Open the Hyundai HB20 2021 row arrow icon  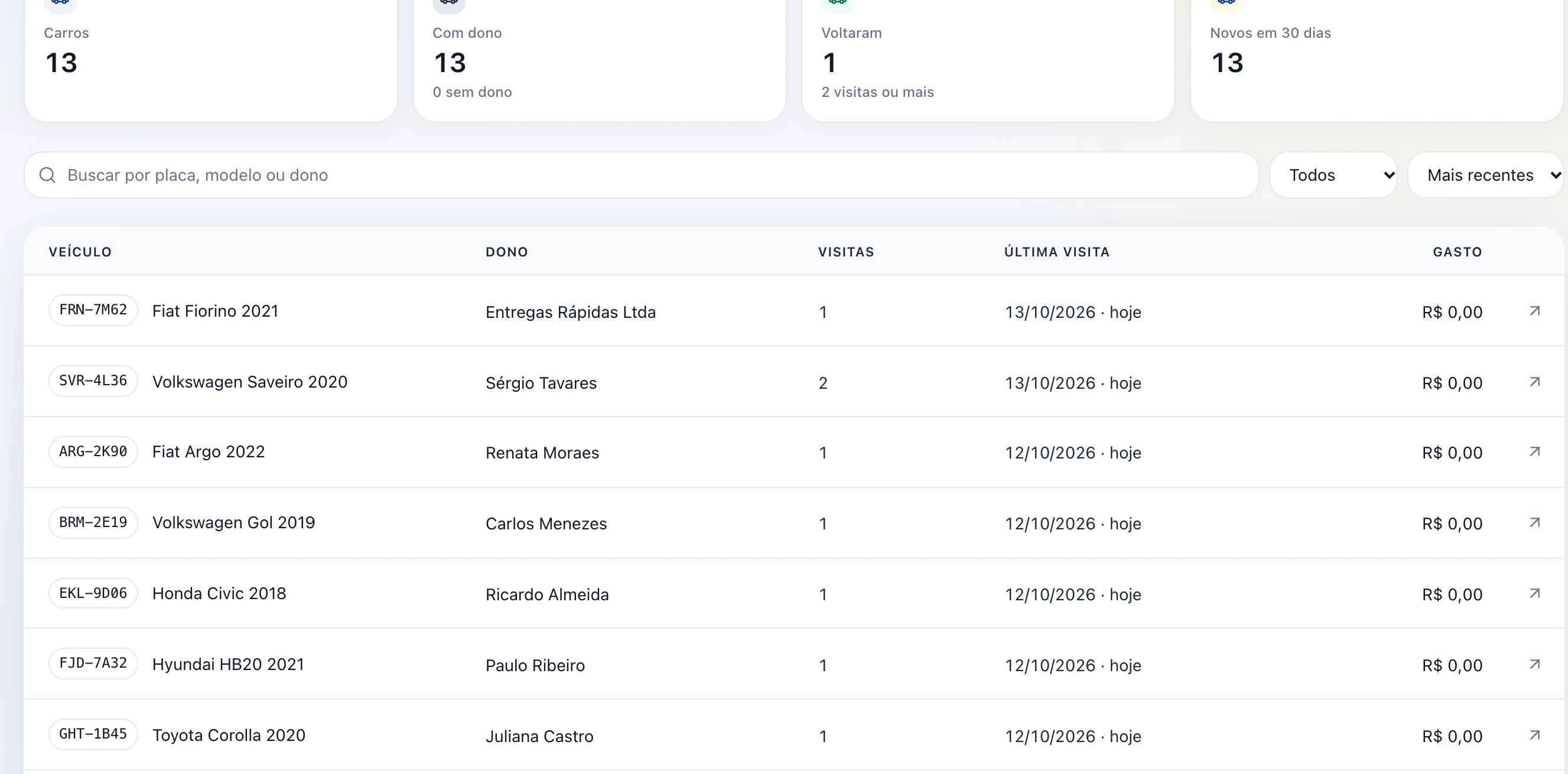pyautogui.click(x=1534, y=664)
